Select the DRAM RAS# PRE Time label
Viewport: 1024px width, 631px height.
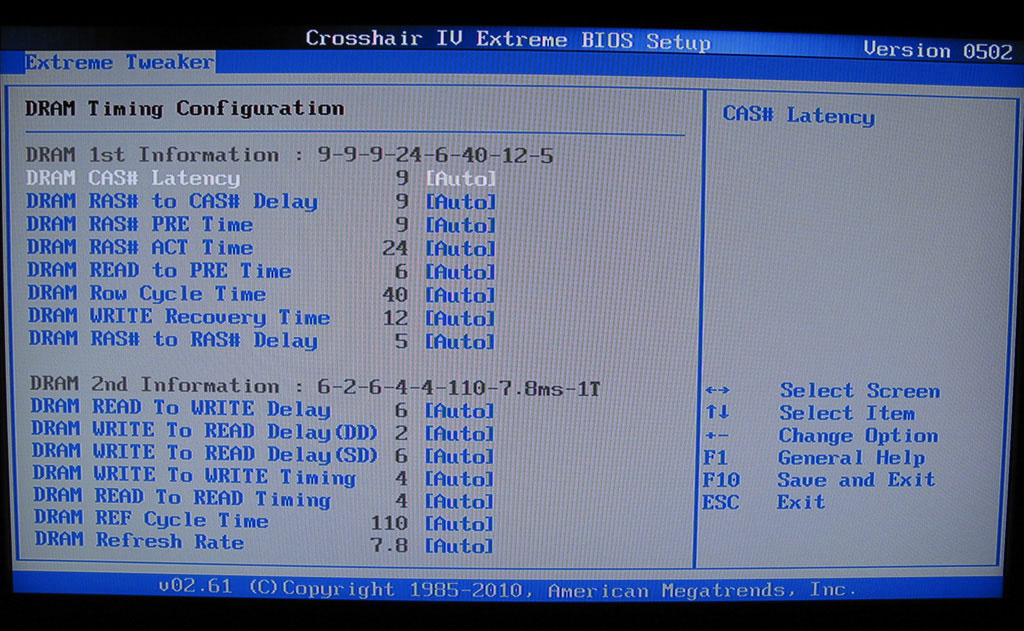click(x=140, y=224)
